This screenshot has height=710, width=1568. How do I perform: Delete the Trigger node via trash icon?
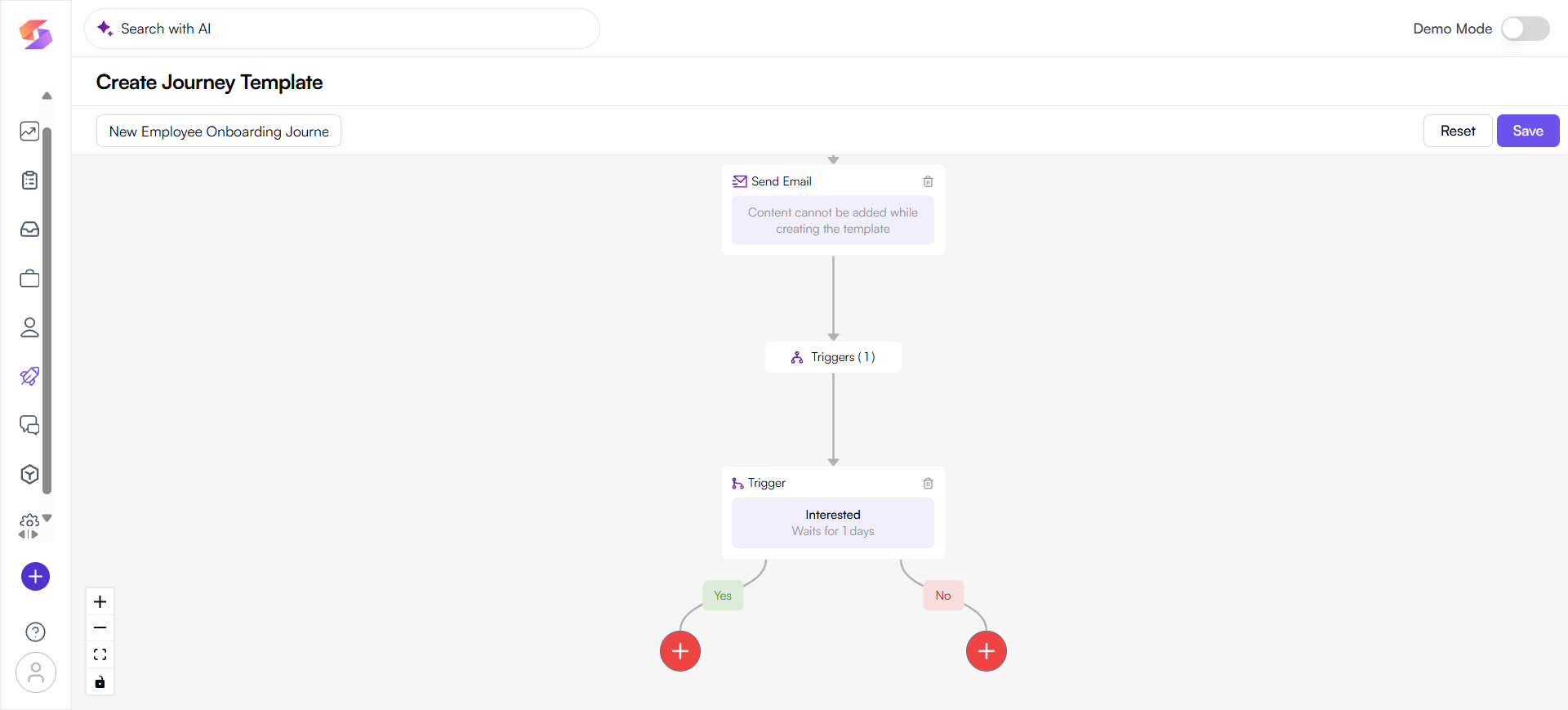coord(928,483)
